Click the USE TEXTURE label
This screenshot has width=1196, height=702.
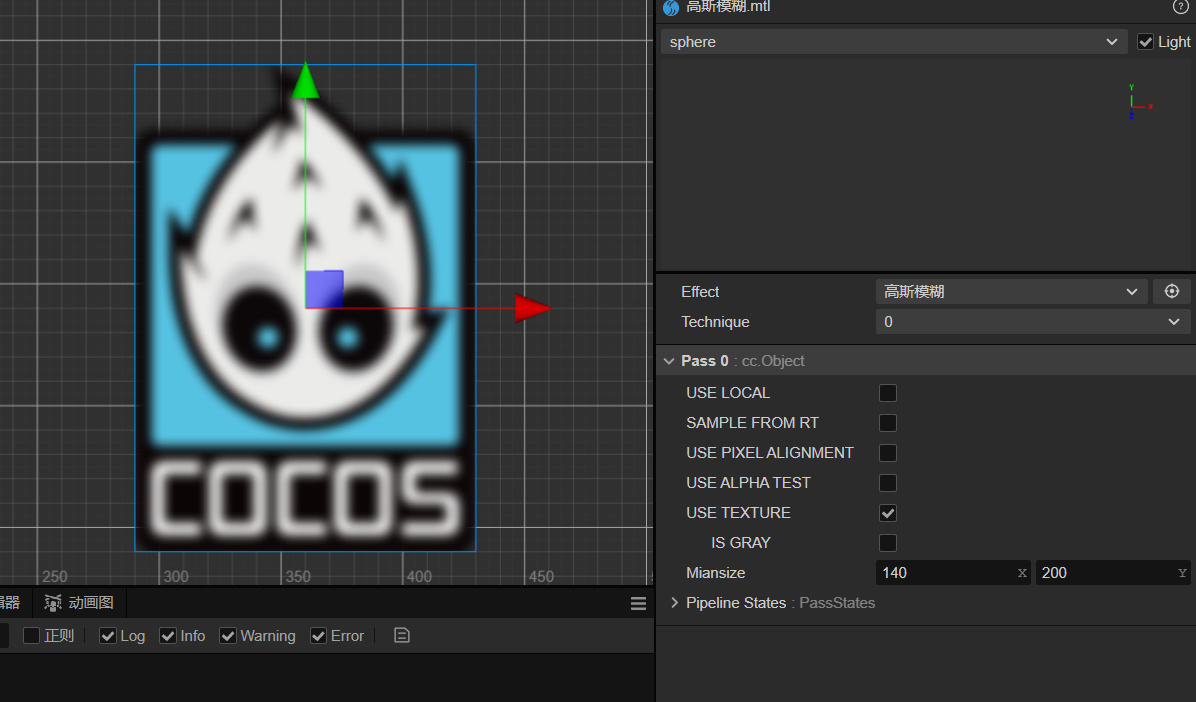pyautogui.click(x=738, y=513)
